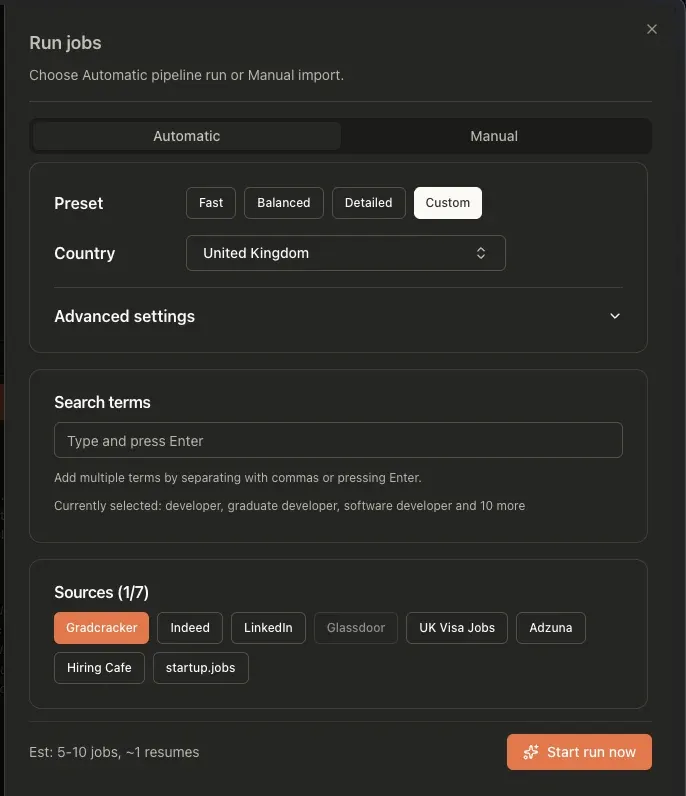
Task: Enable the UK Visa Jobs source
Action: (457, 628)
